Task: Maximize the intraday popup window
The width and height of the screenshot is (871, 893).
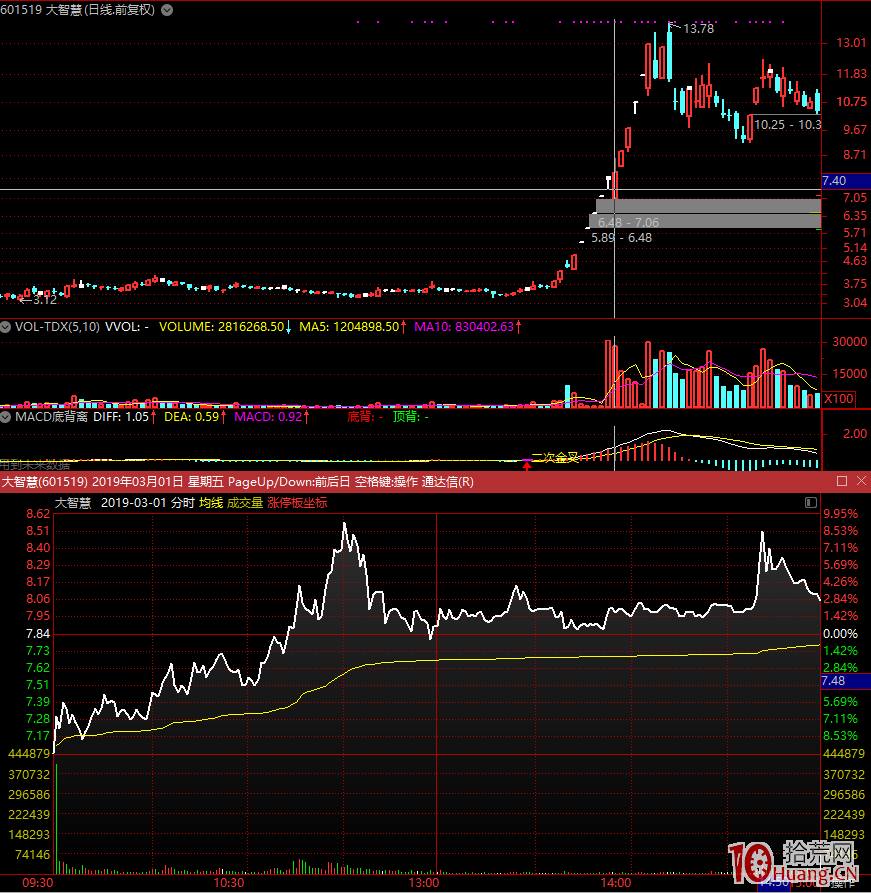Action: click(x=841, y=481)
